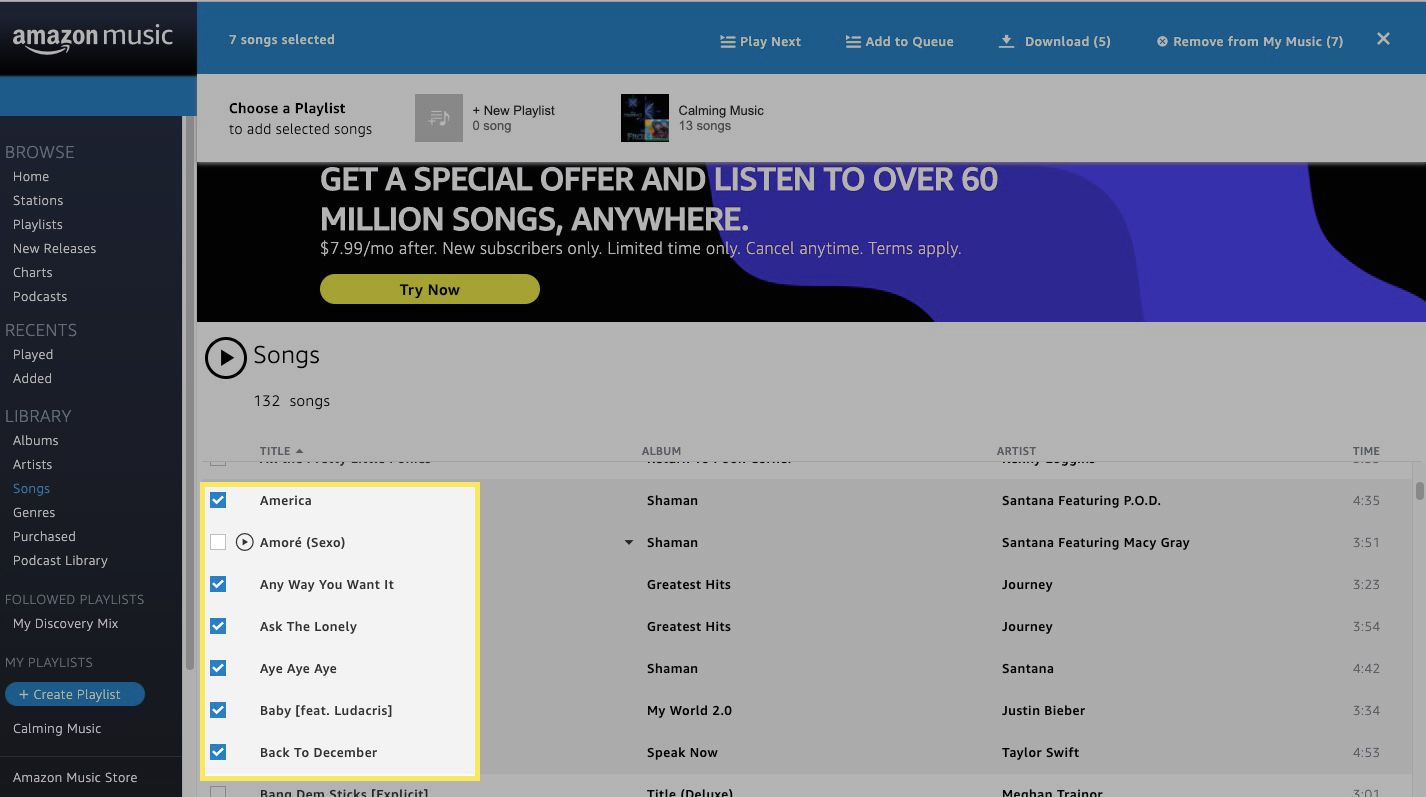Click the Try Now offer button
Viewport: 1426px width, 797px height.
click(430, 290)
